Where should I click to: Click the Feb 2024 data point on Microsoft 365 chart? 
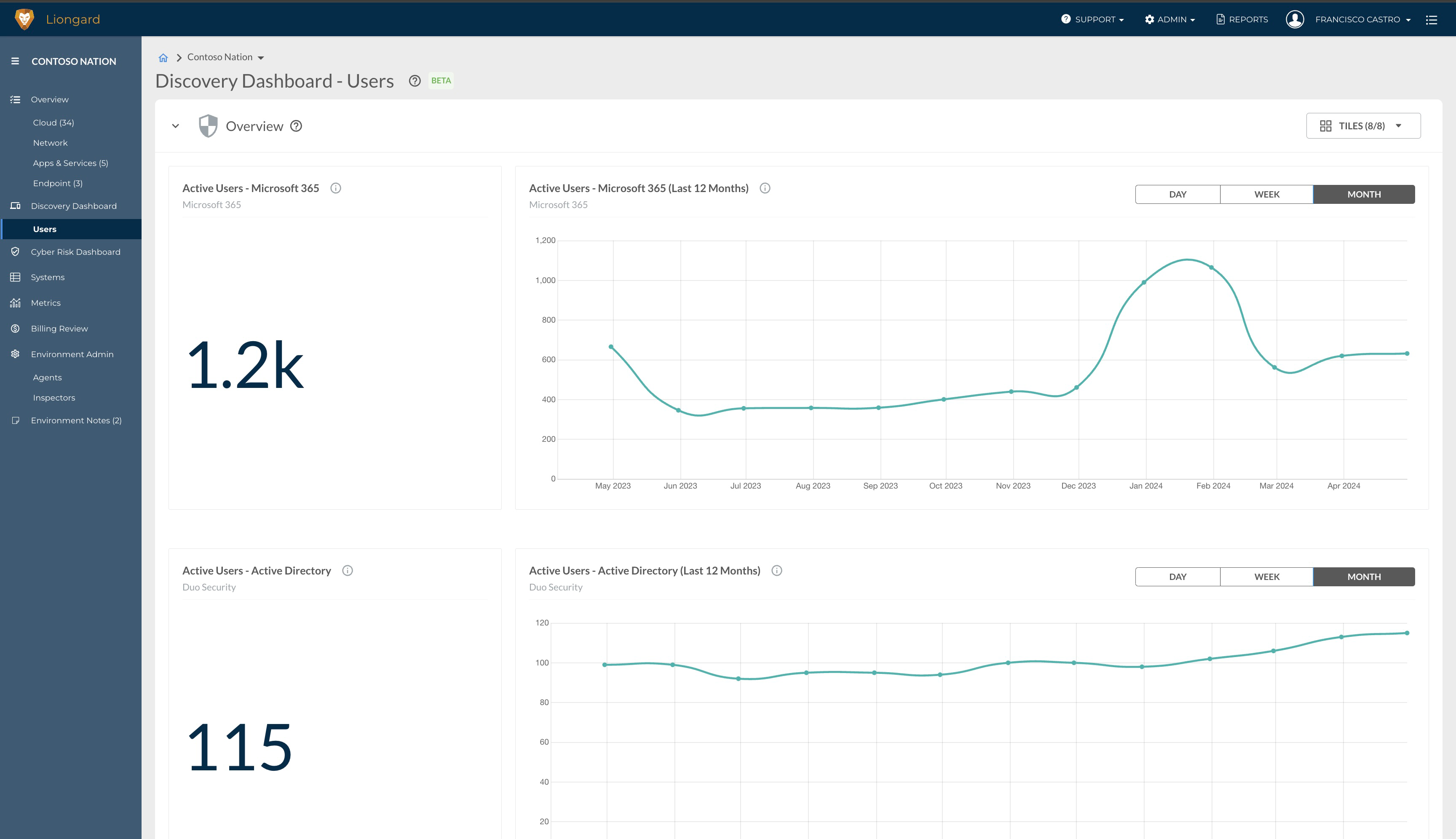[1211, 267]
